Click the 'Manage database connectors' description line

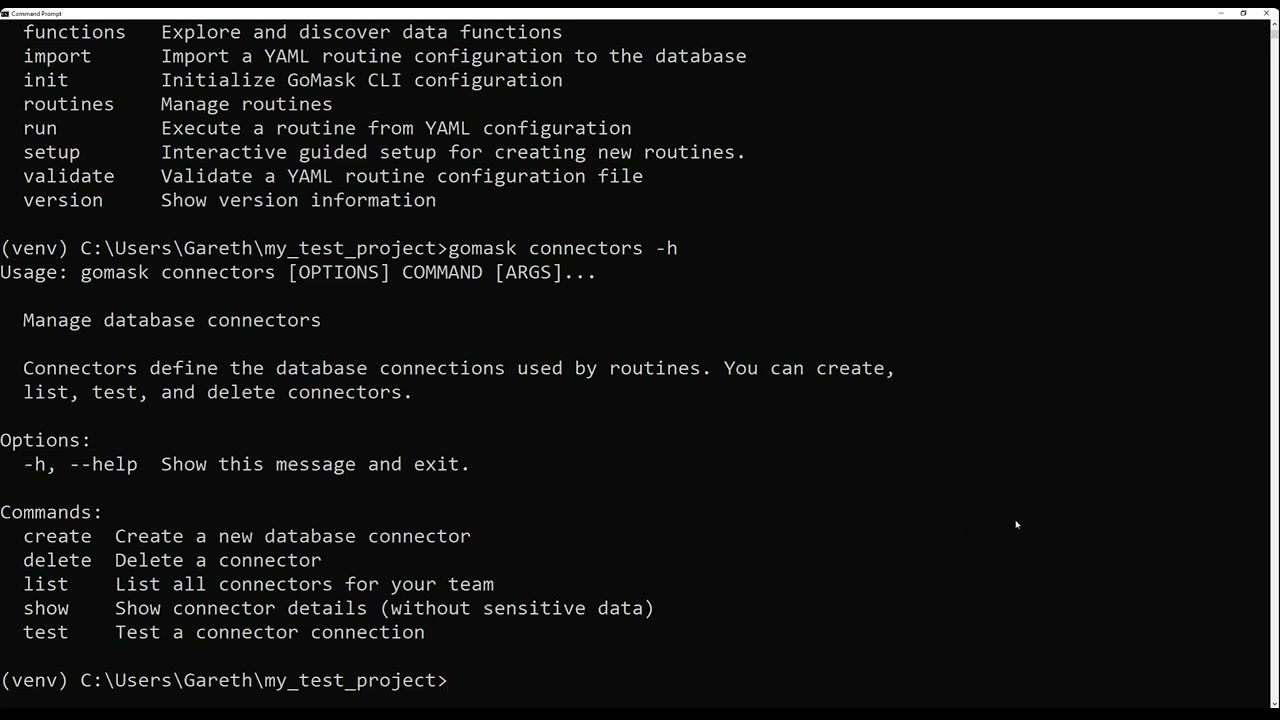[172, 321]
